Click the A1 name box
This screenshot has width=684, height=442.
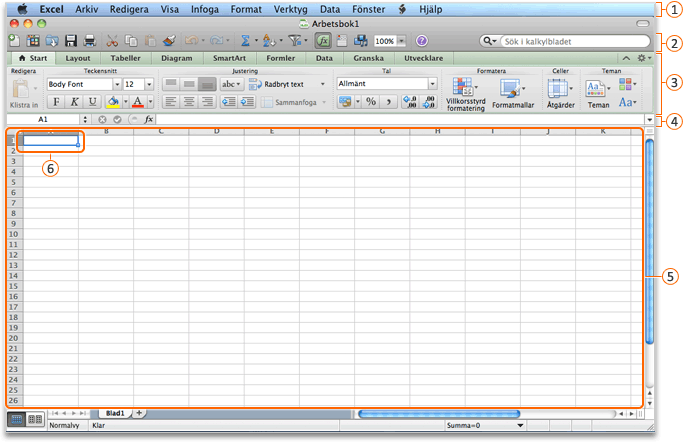pos(43,119)
